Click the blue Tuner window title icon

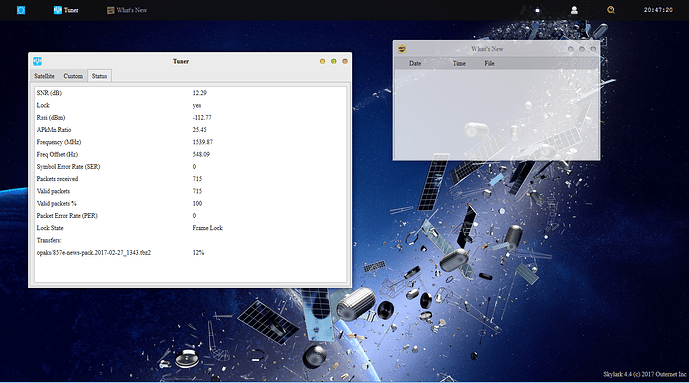pos(37,61)
